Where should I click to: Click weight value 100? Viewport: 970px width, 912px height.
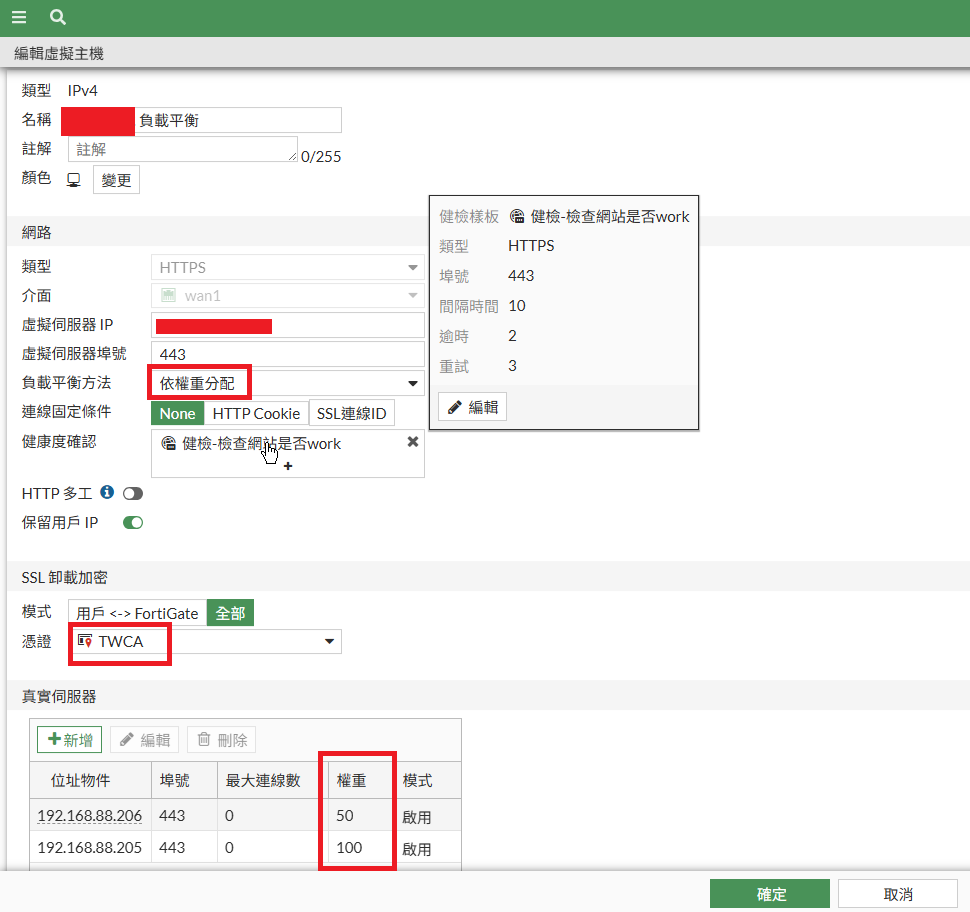pyautogui.click(x=349, y=848)
